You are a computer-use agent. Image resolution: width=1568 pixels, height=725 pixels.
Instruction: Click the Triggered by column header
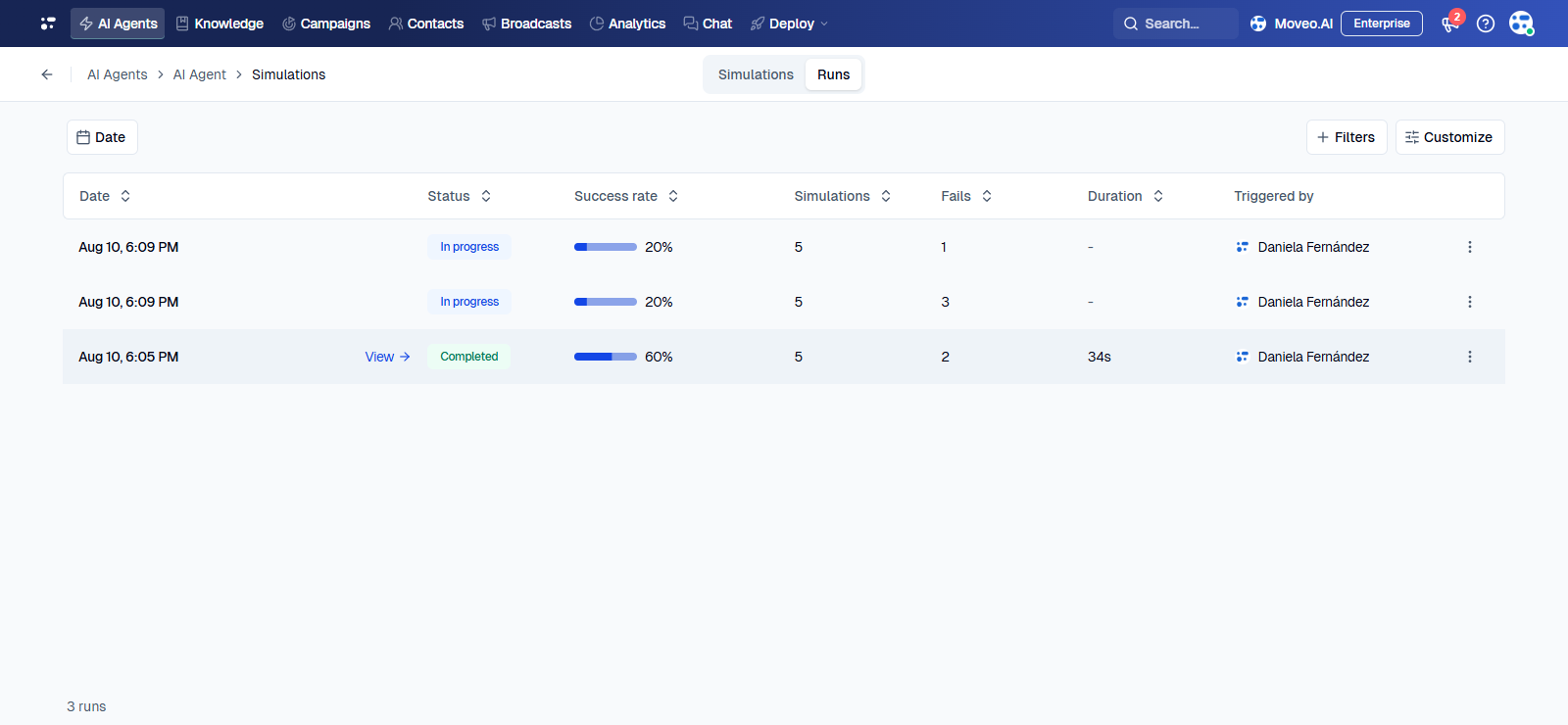1273,196
